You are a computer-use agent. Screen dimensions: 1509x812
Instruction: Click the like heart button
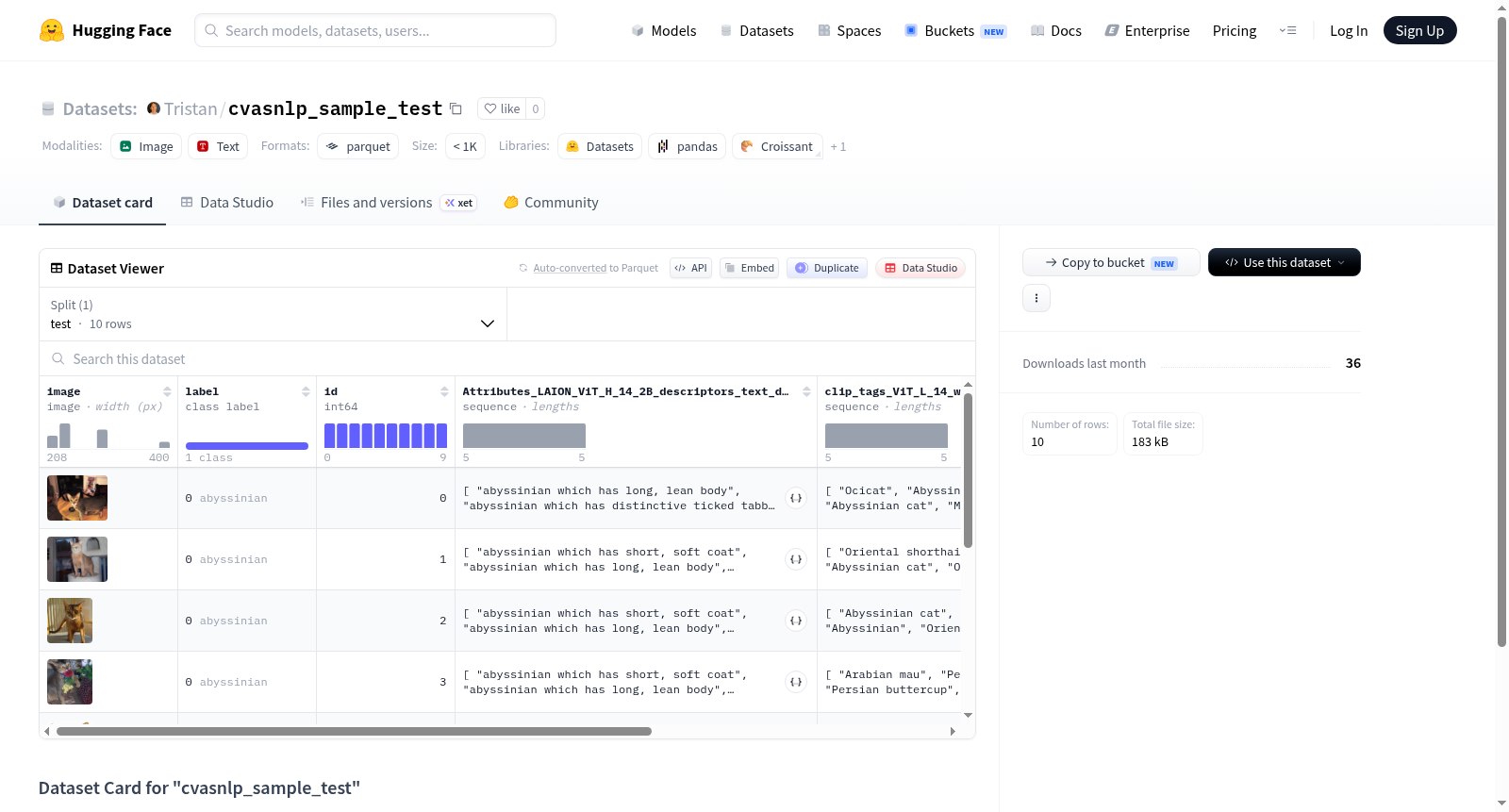point(502,108)
